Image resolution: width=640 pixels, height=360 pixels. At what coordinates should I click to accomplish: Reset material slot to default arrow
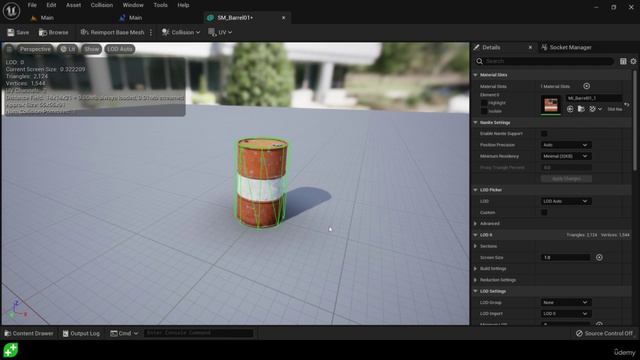[x=627, y=105]
